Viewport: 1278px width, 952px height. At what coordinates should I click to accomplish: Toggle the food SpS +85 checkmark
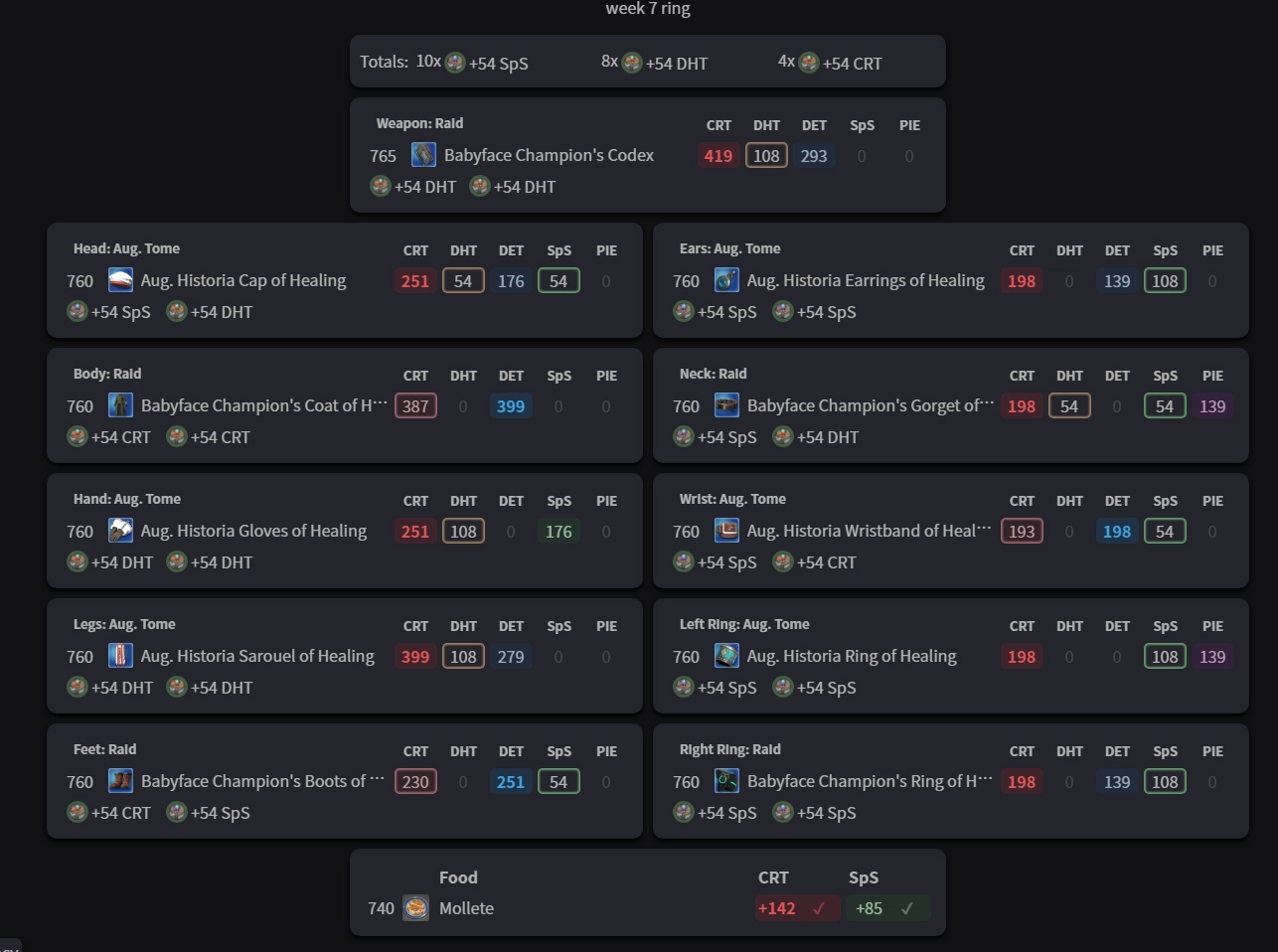906,908
